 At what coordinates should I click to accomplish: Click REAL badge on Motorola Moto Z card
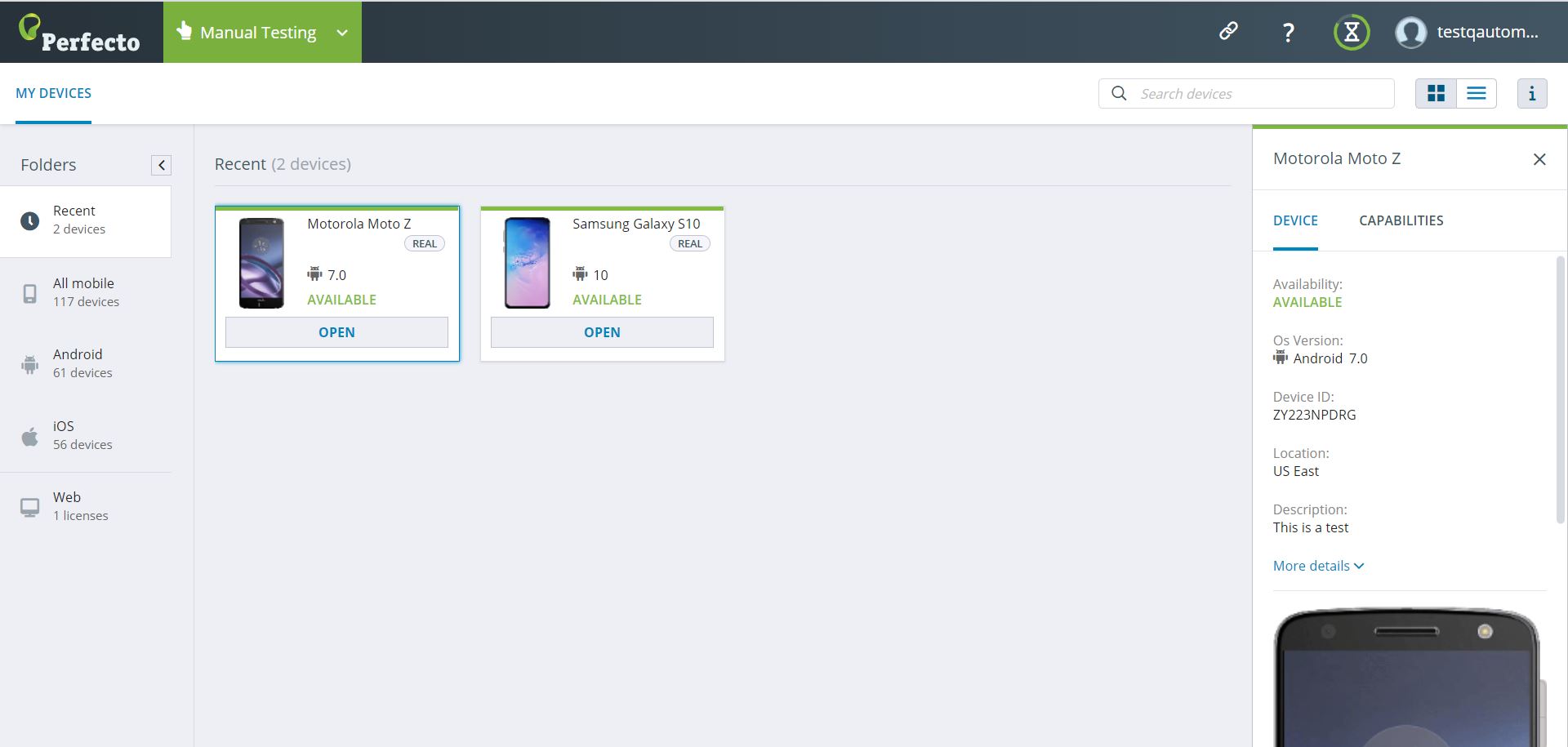(425, 243)
